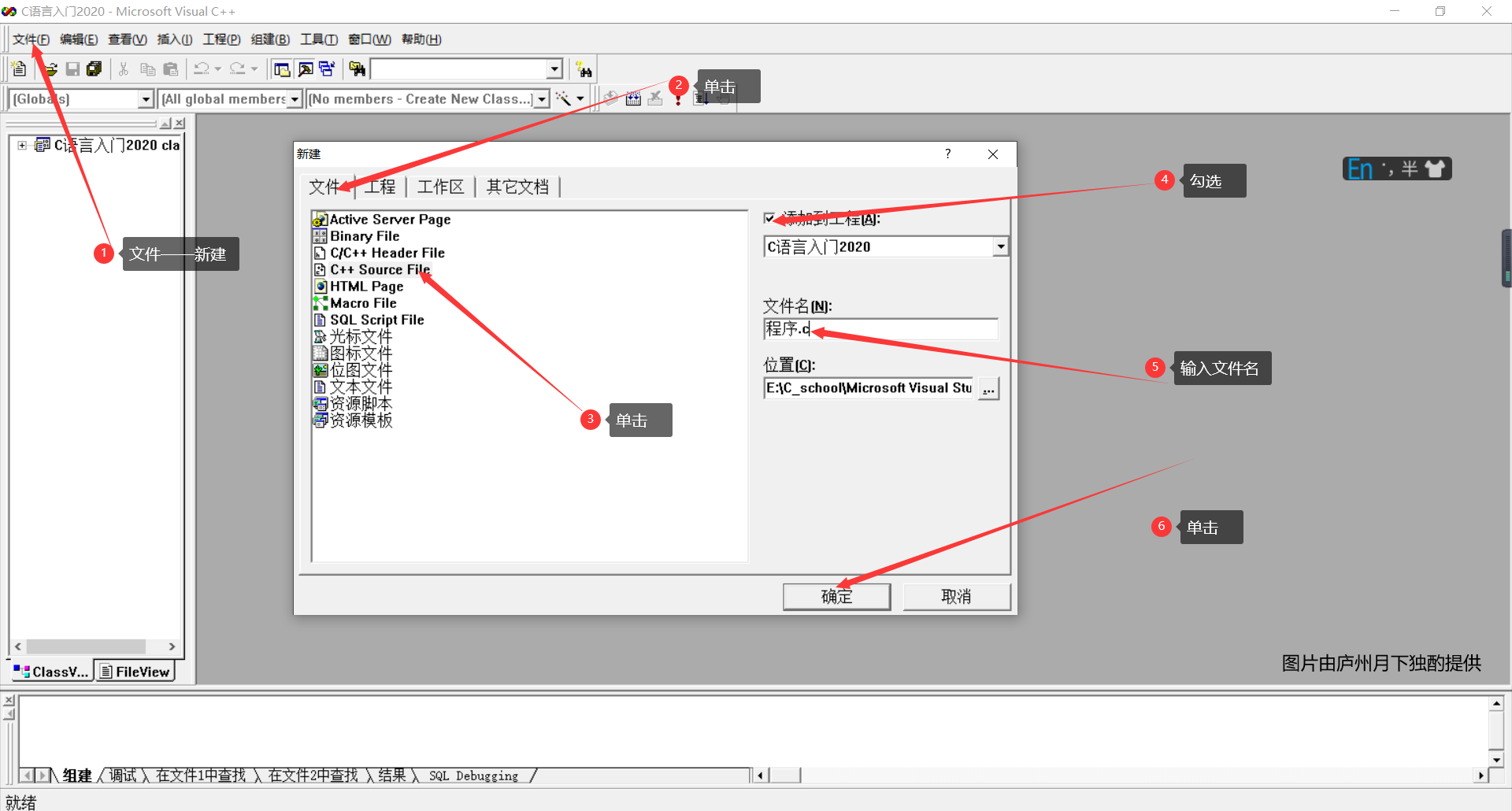Open the No members Create New Class dropdown
This screenshot has width=1512, height=811.
pyautogui.click(x=542, y=99)
